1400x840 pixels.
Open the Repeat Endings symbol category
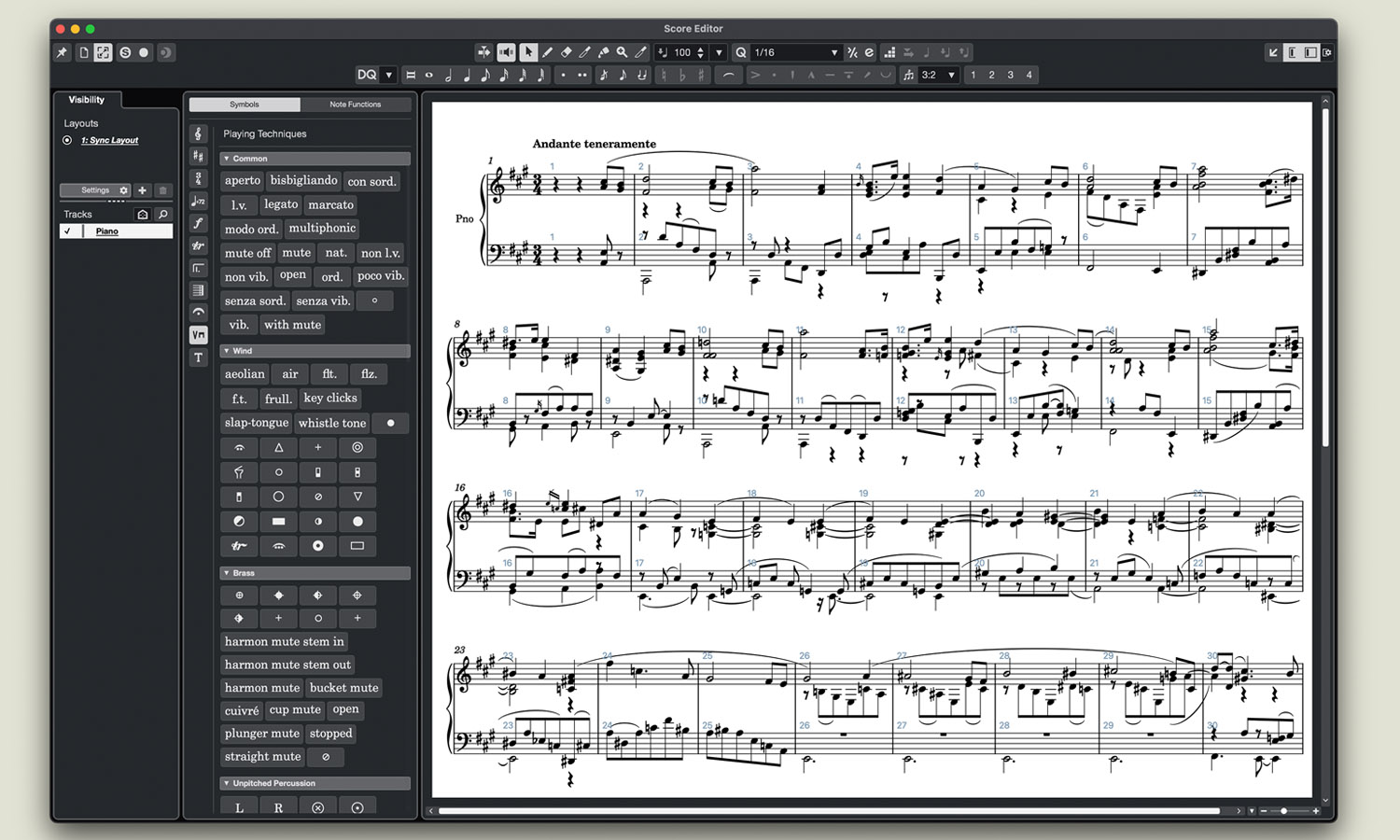(x=198, y=268)
